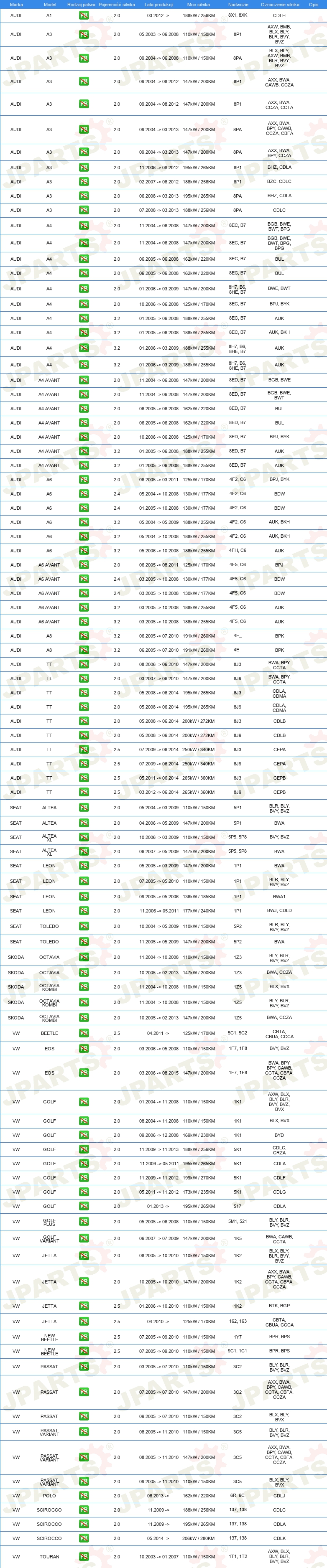Click the Oznaczenie silnika column header

(279, 4)
